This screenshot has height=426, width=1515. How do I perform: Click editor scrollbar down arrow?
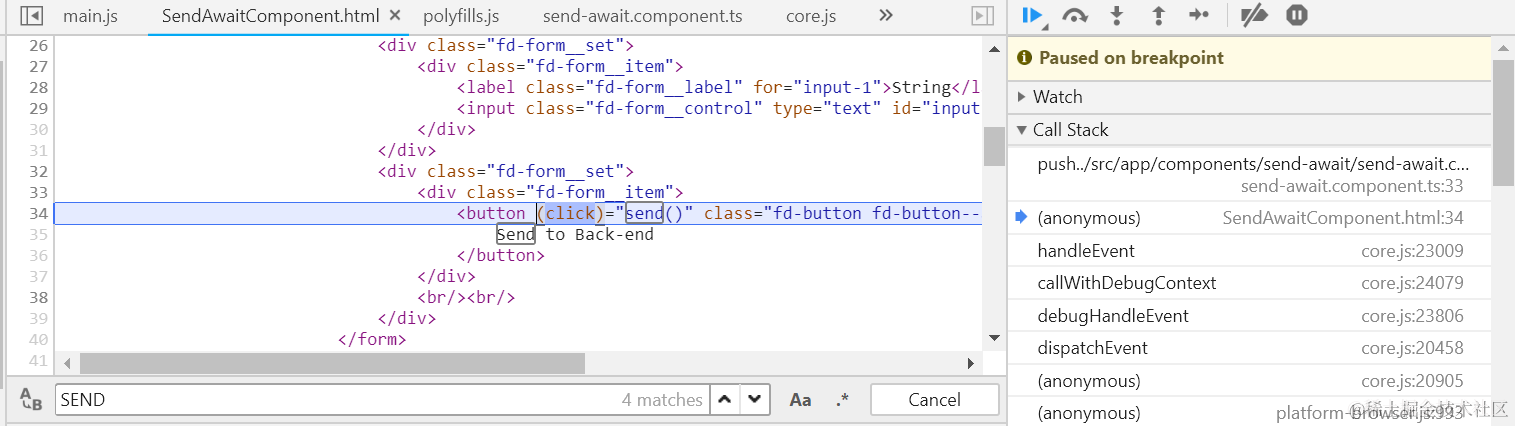coord(994,338)
